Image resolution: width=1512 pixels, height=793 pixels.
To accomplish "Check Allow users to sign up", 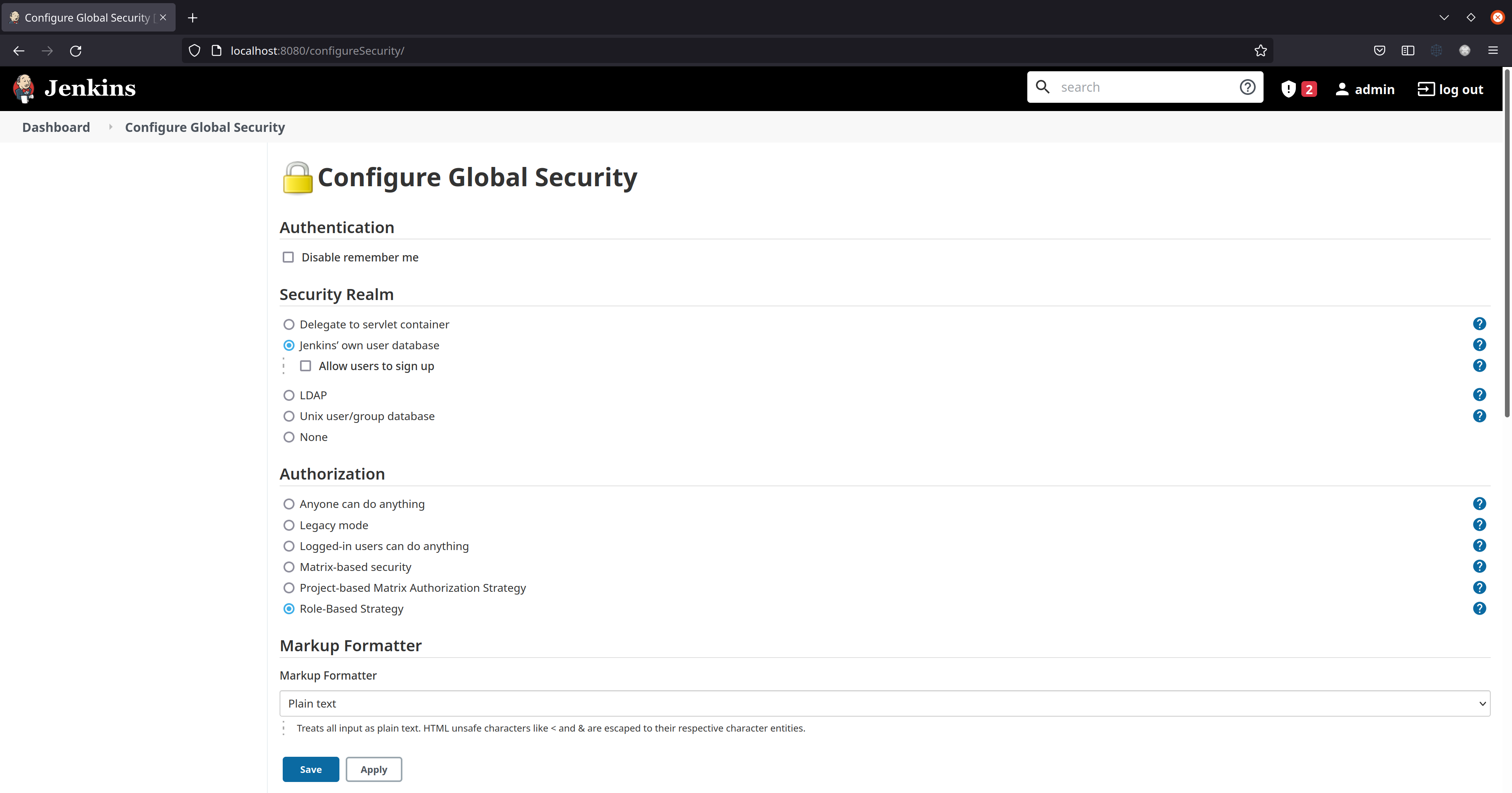I will pyautogui.click(x=305, y=366).
